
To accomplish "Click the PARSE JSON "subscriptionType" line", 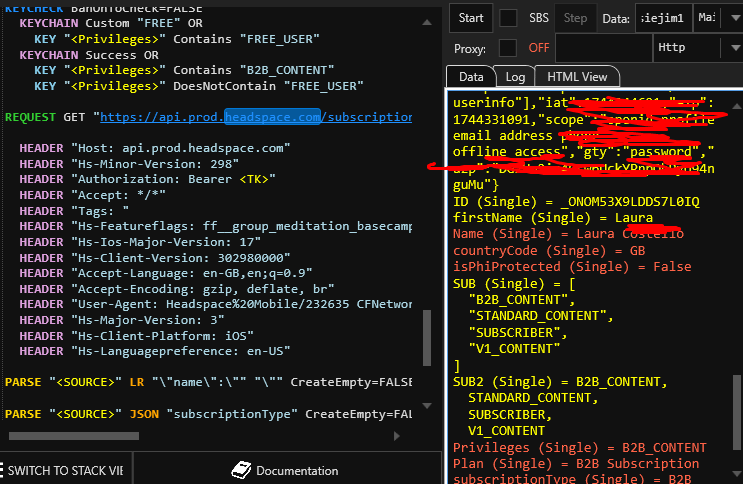I will coord(208,414).
